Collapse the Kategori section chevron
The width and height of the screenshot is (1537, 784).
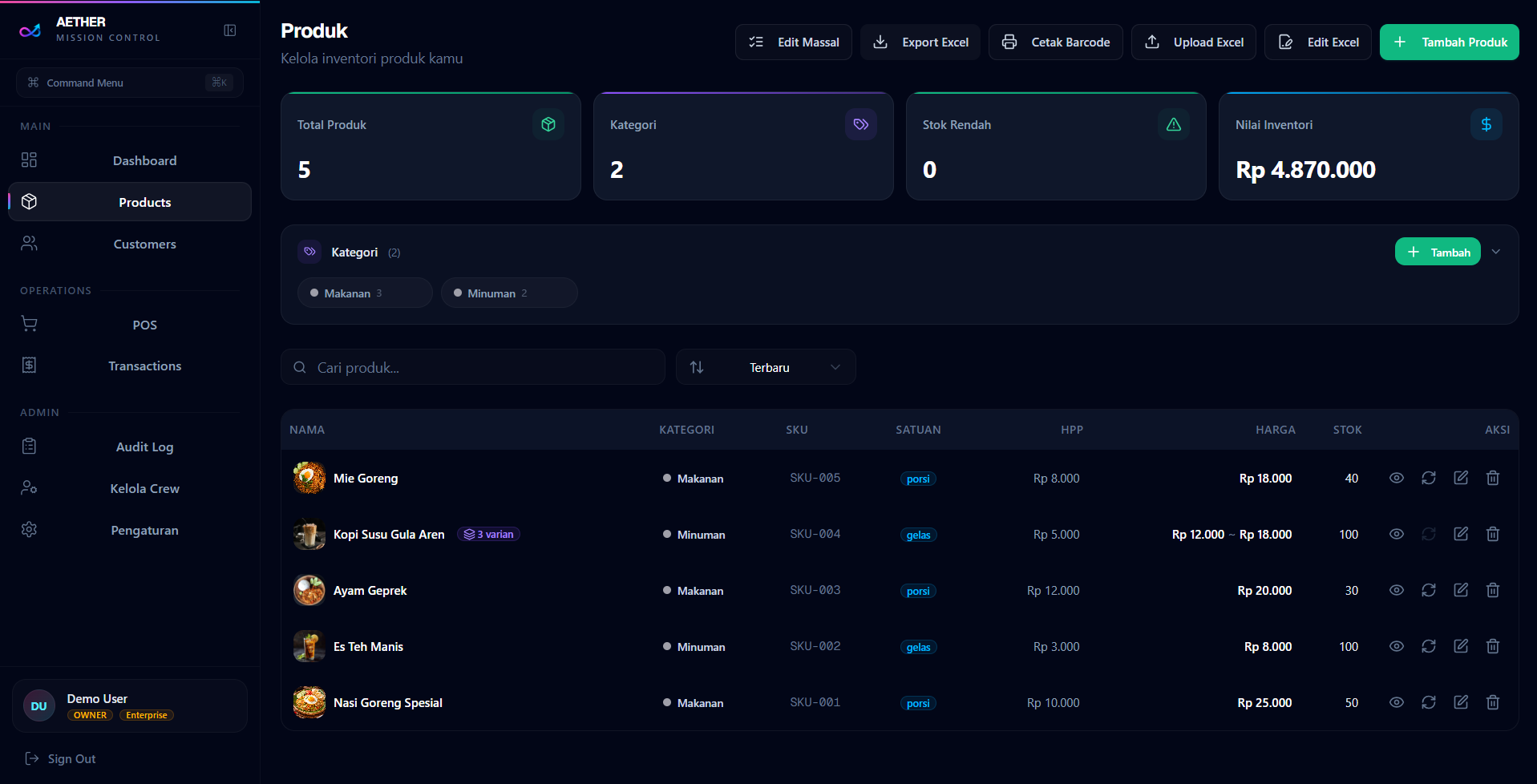point(1496,252)
